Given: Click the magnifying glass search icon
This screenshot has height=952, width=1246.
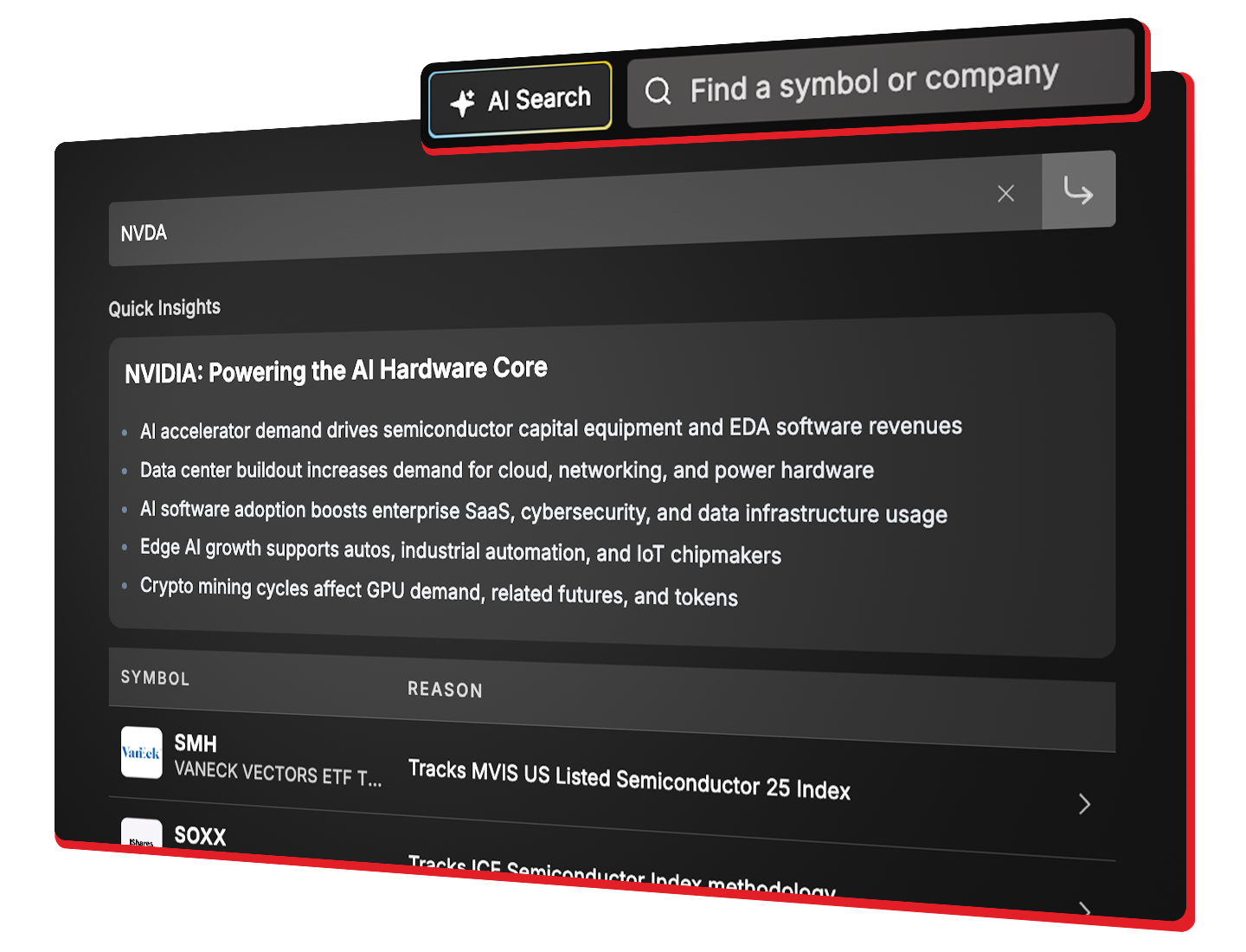Looking at the screenshot, I should coord(658,91).
